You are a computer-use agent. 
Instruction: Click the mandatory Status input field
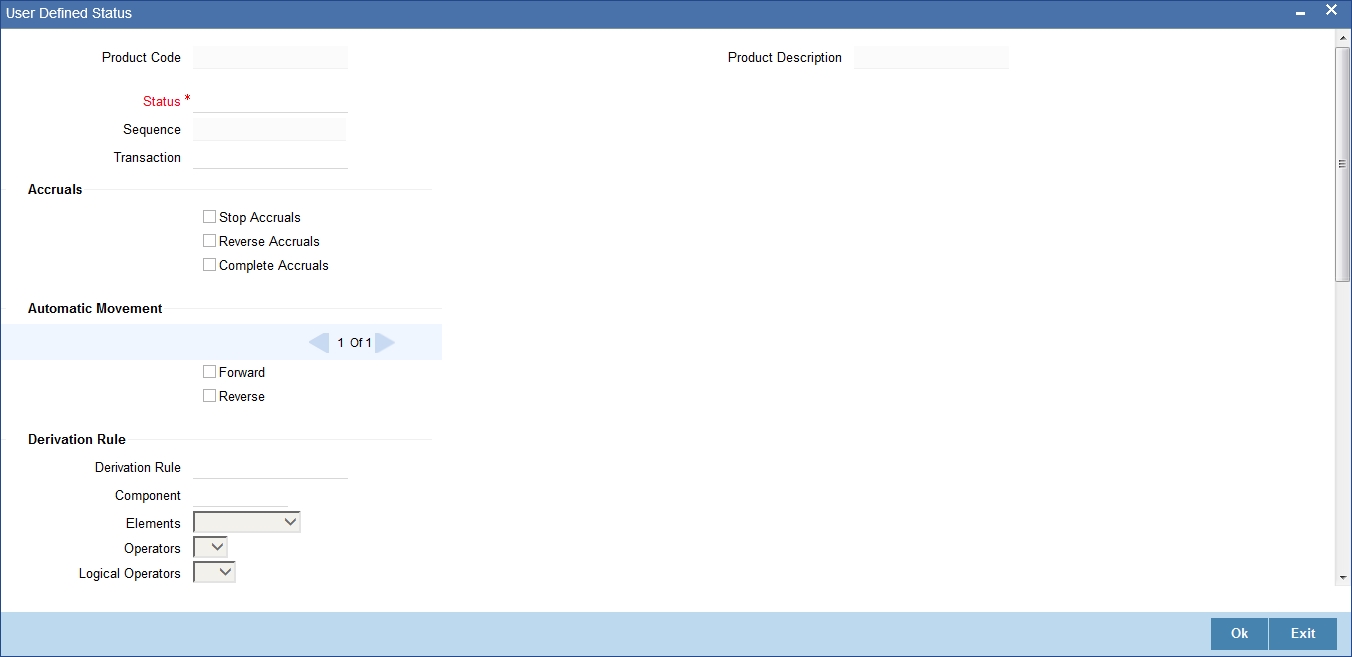tap(270, 101)
